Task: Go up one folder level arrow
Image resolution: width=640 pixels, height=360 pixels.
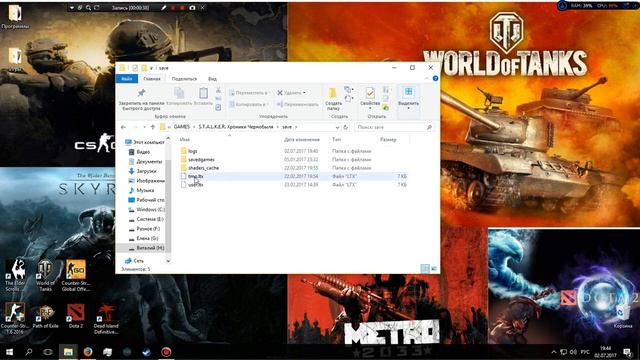Action: (153, 127)
